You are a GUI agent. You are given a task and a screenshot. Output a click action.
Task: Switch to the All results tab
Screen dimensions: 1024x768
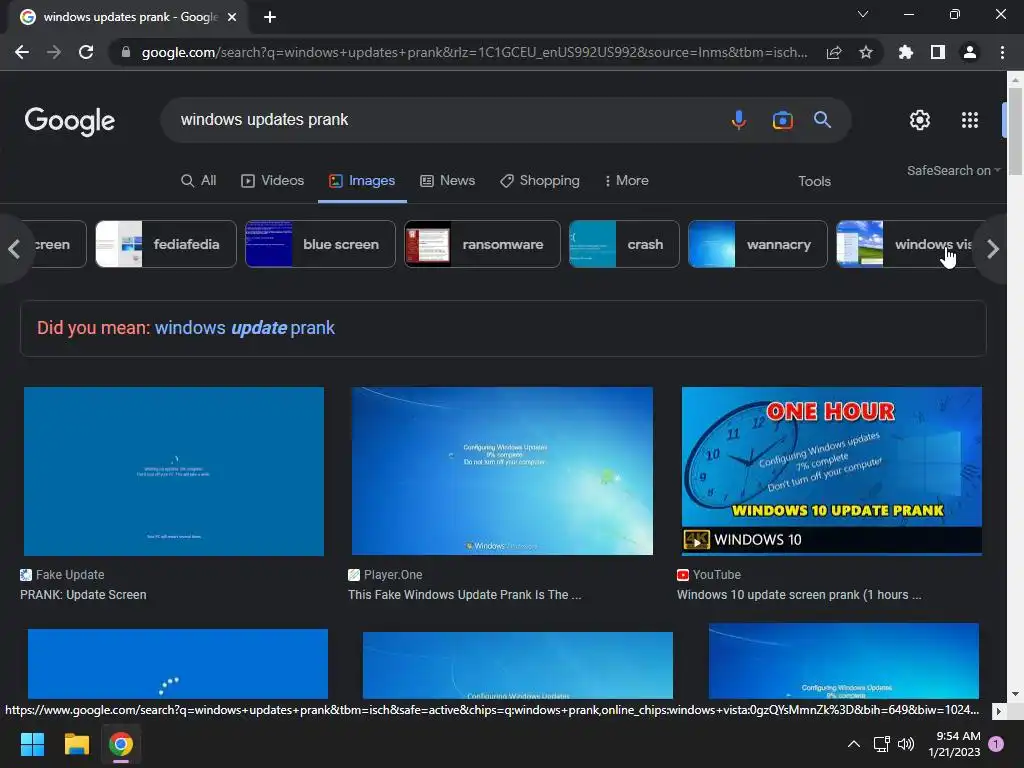click(x=199, y=181)
